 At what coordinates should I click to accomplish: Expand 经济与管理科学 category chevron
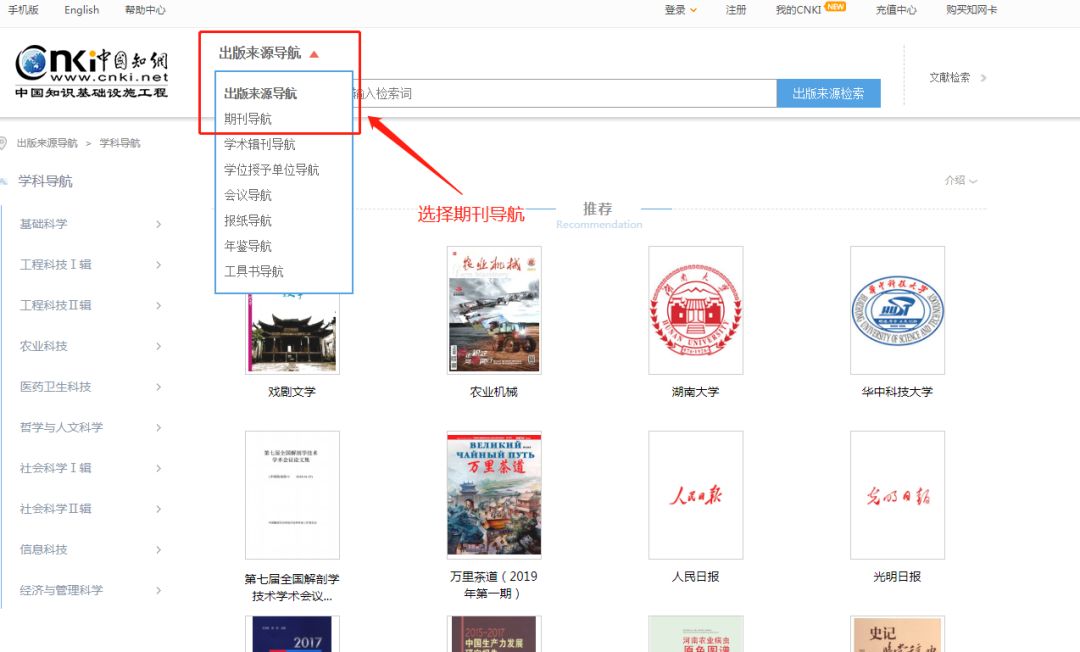tap(158, 590)
